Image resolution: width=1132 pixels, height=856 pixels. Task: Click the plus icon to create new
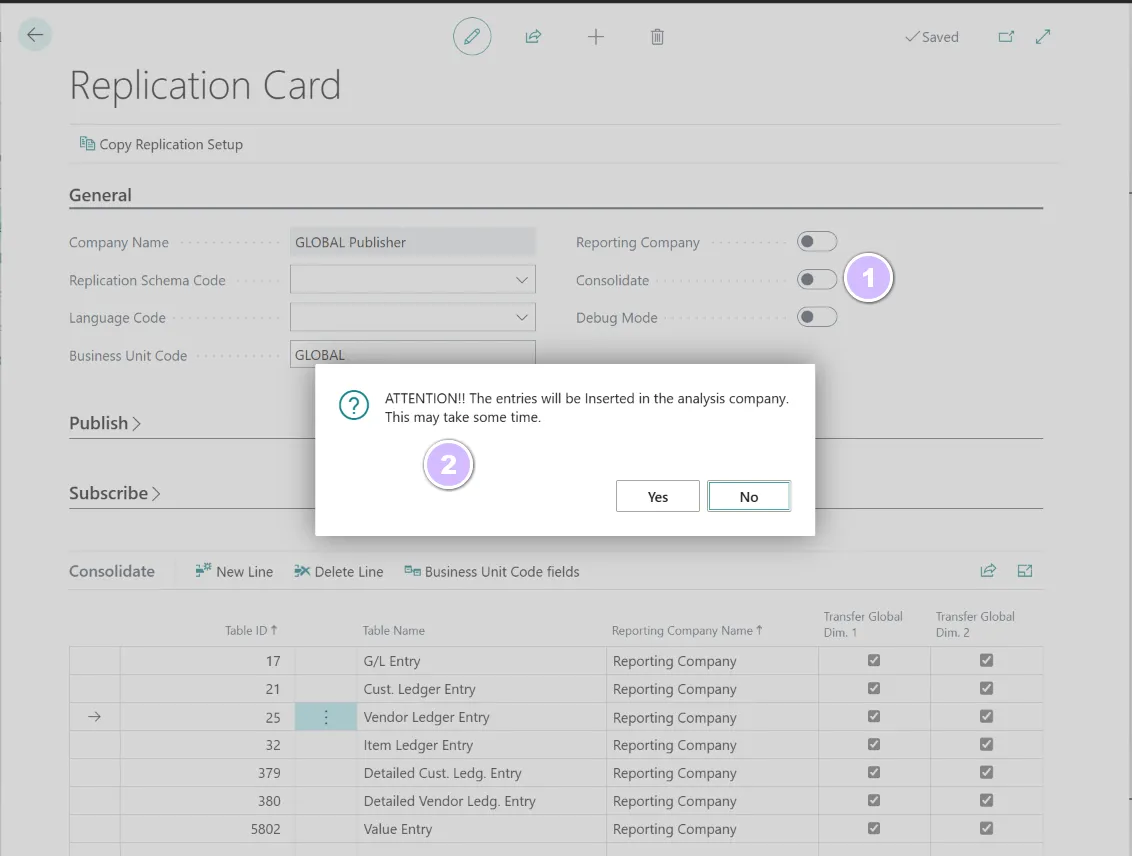click(x=596, y=37)
